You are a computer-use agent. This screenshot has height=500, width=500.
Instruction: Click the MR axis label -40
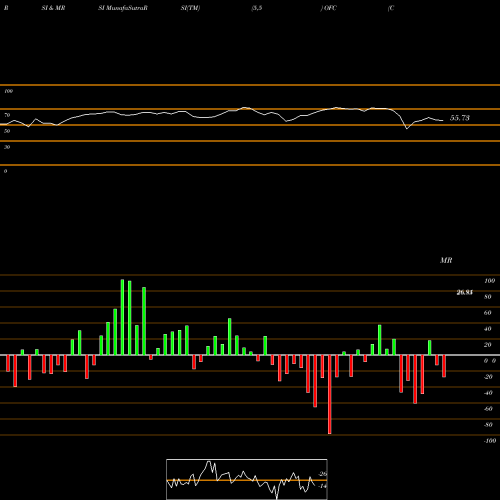[x=488, y=393]
